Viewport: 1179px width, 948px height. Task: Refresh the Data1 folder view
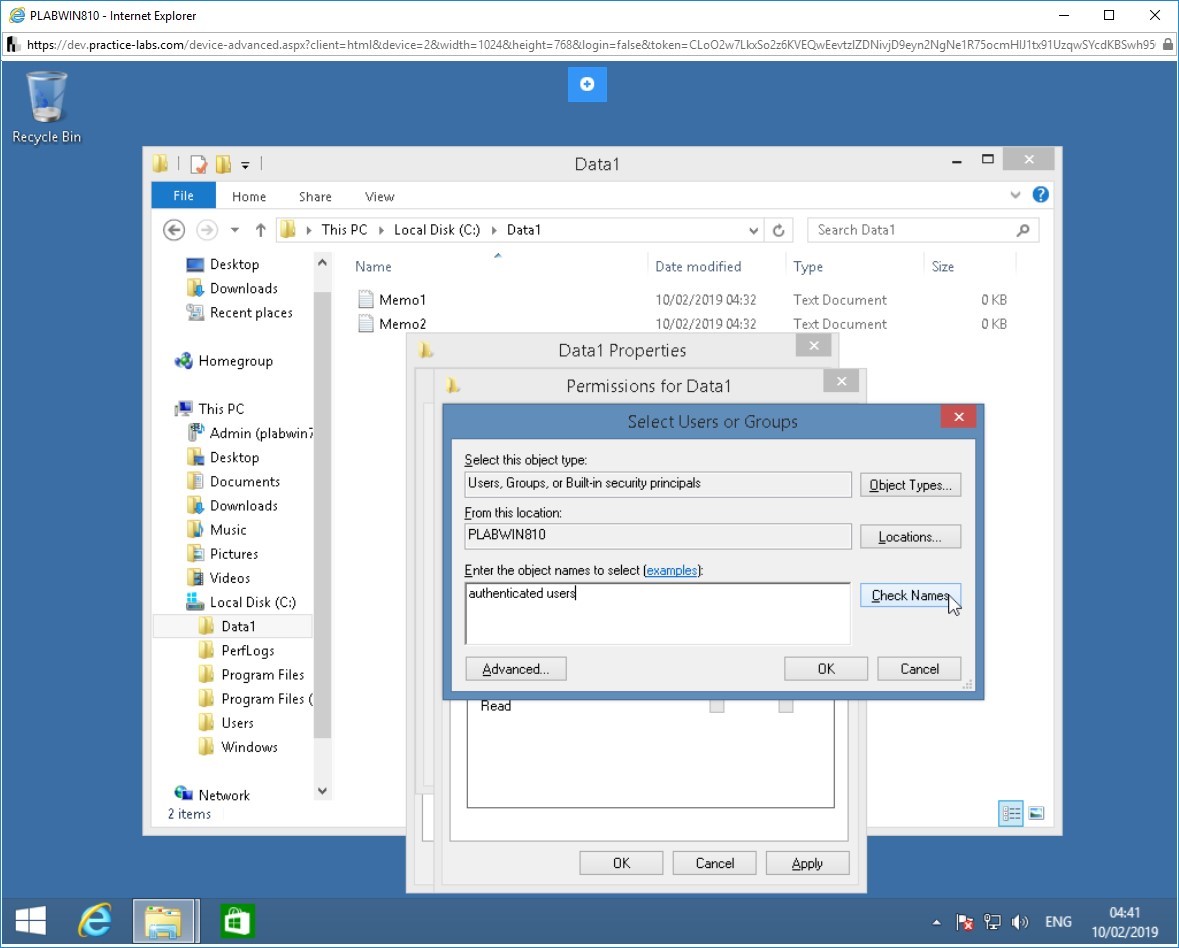tap(779, 230)
